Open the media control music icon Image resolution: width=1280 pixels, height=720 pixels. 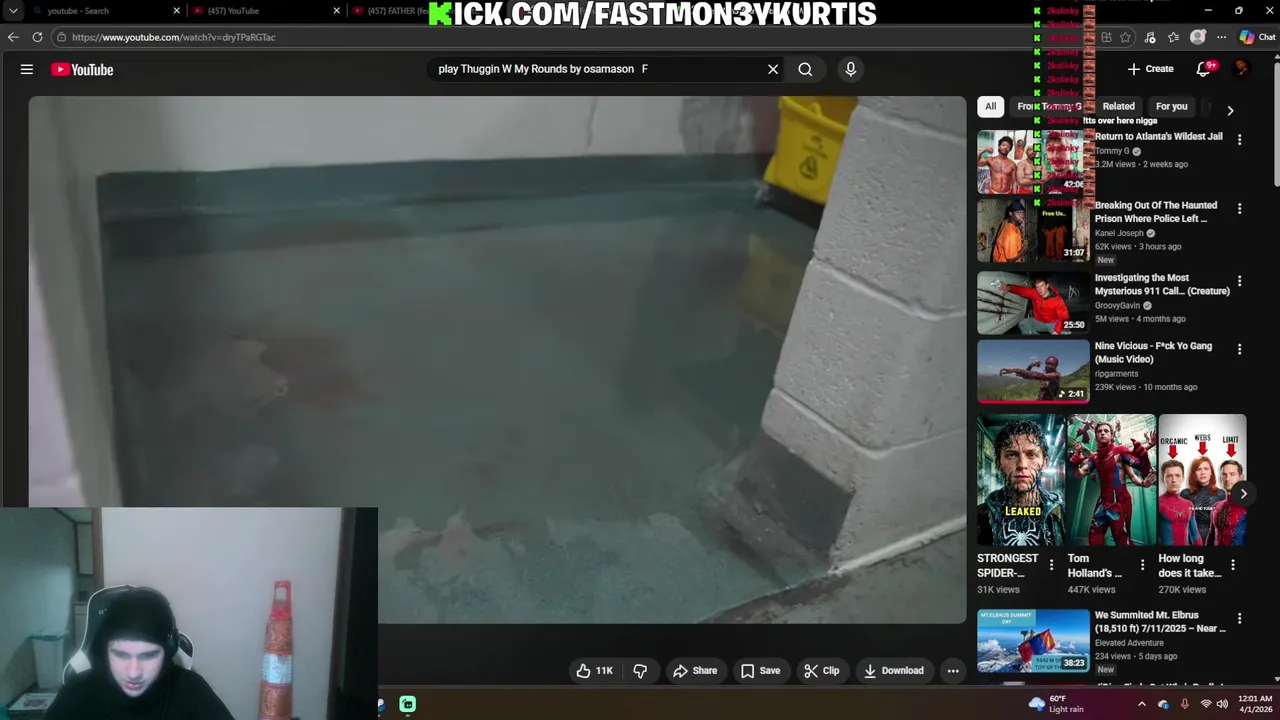pyautogui.click(x=1150, y=37)
